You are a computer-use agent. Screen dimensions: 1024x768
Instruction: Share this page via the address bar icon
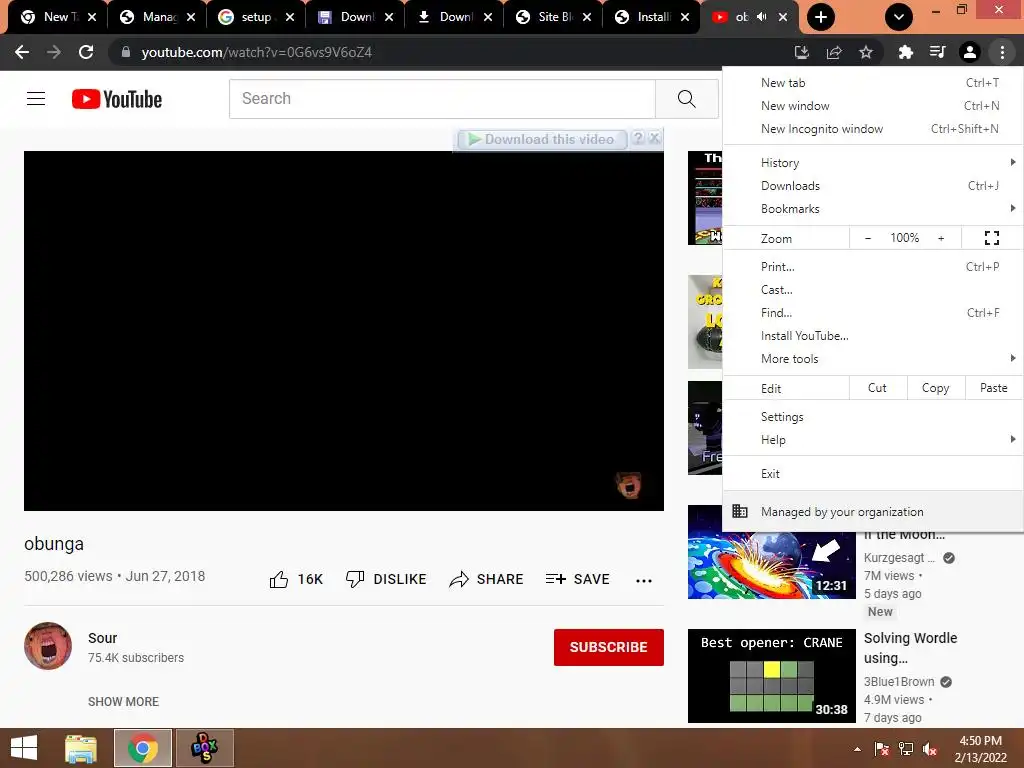coord(834,52)
